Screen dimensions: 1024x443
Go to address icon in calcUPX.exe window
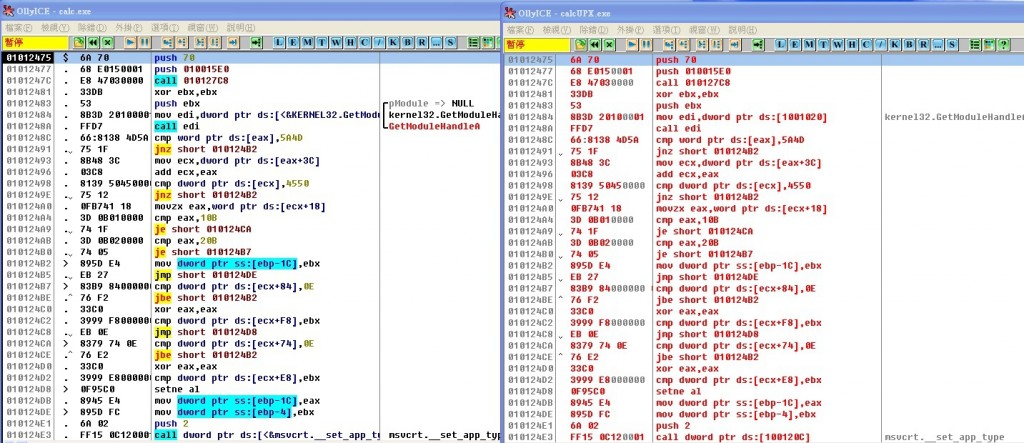click(758, 44)
